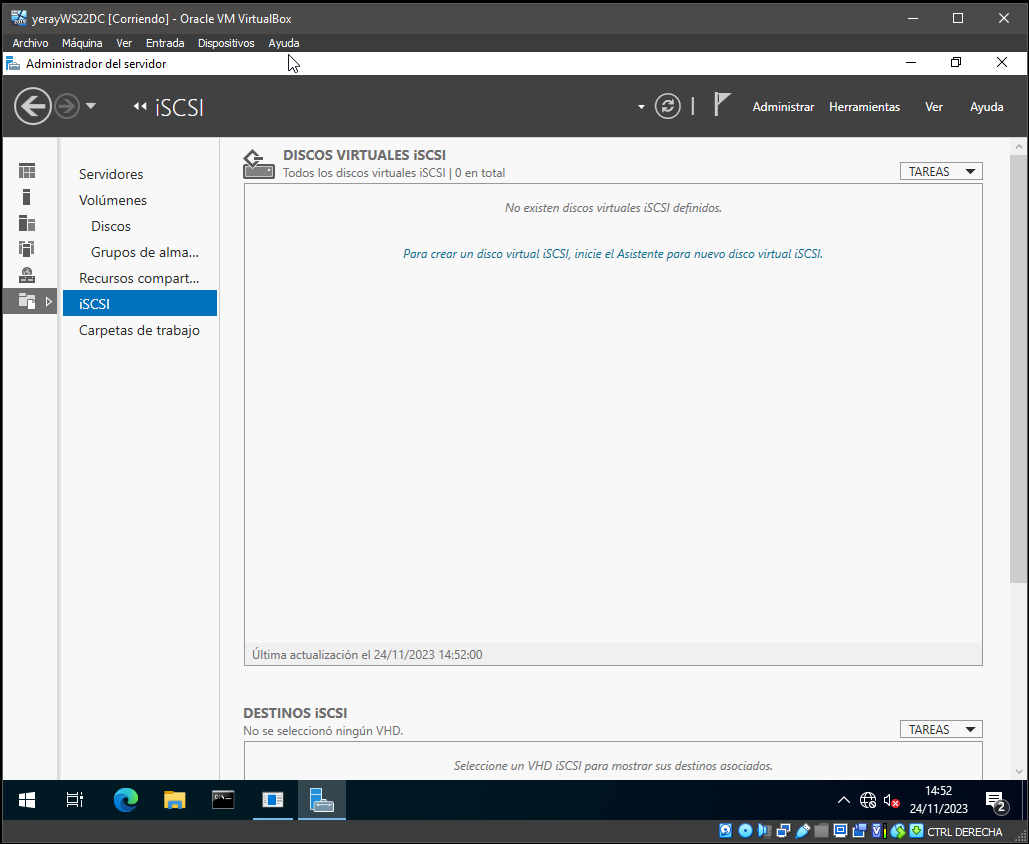Click the VirtualBox recording status icon
Viewport: 1029px width, 844px height.
click(859, 831)
